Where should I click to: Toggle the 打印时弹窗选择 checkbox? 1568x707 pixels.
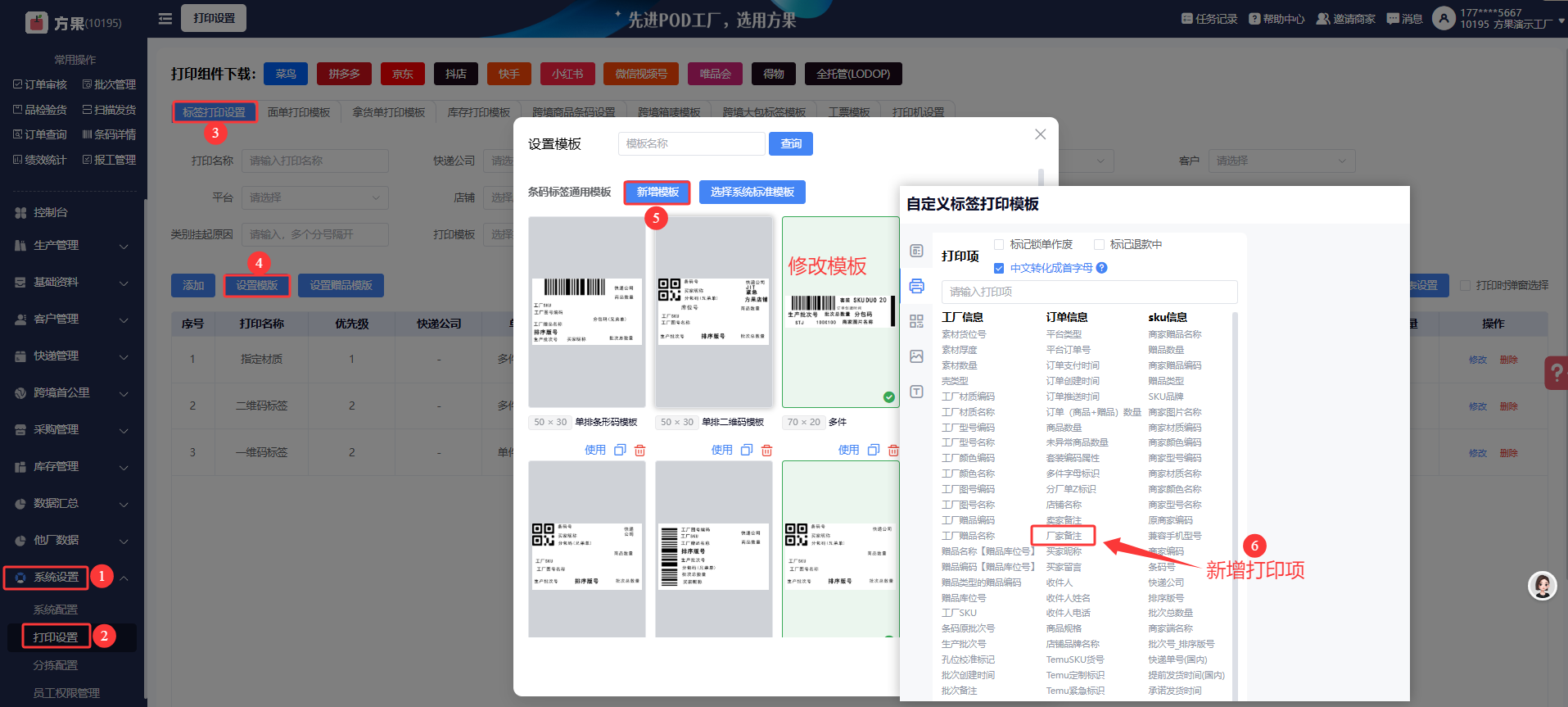coord(1466,285)
